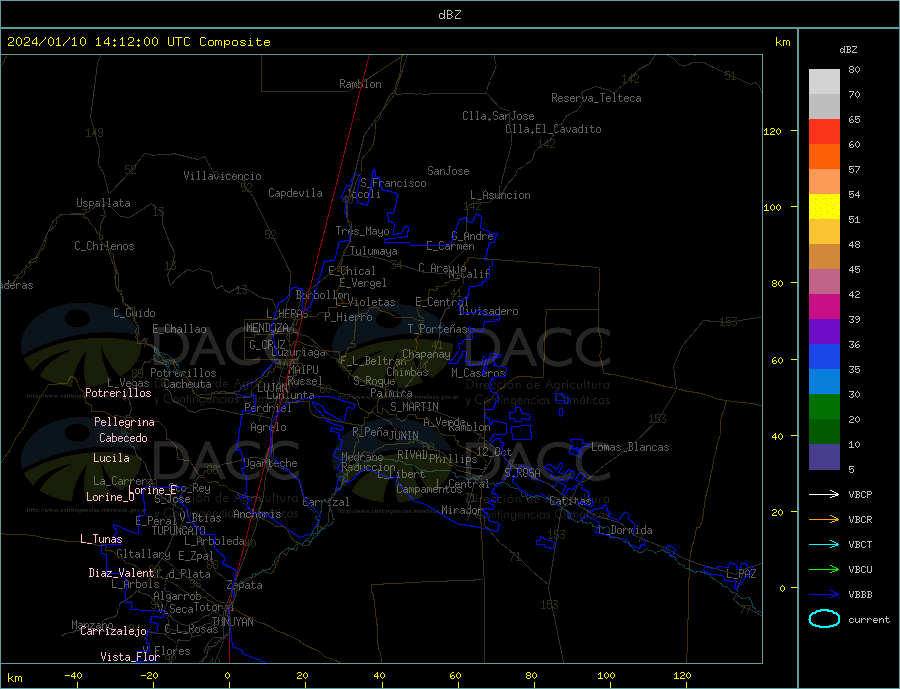Click the RIVAD map label
The height and width of the screenshot is (689, 900).
coord(412,455)
